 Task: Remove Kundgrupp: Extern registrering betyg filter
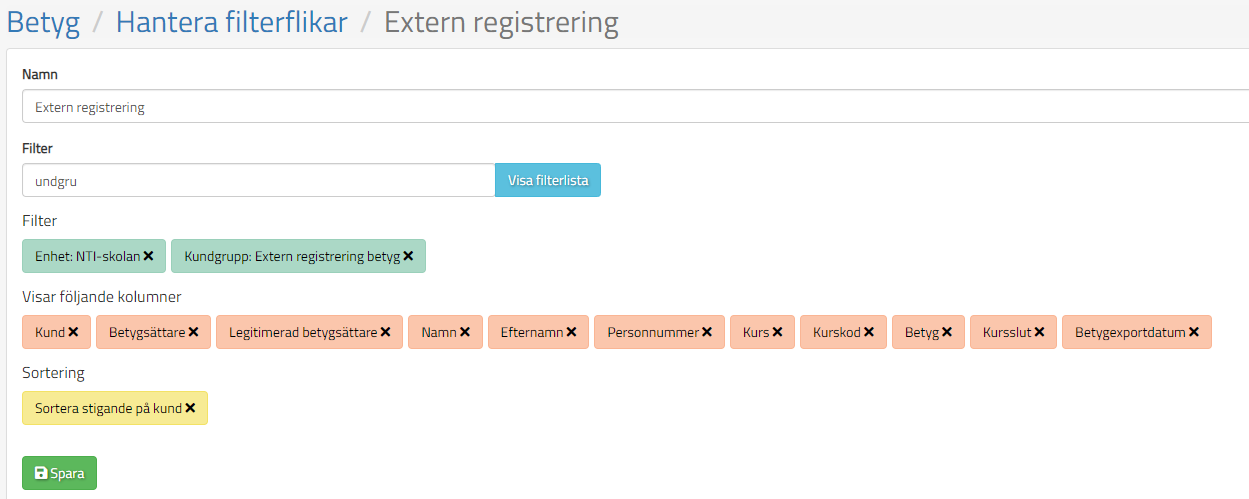tap(408, 256)
